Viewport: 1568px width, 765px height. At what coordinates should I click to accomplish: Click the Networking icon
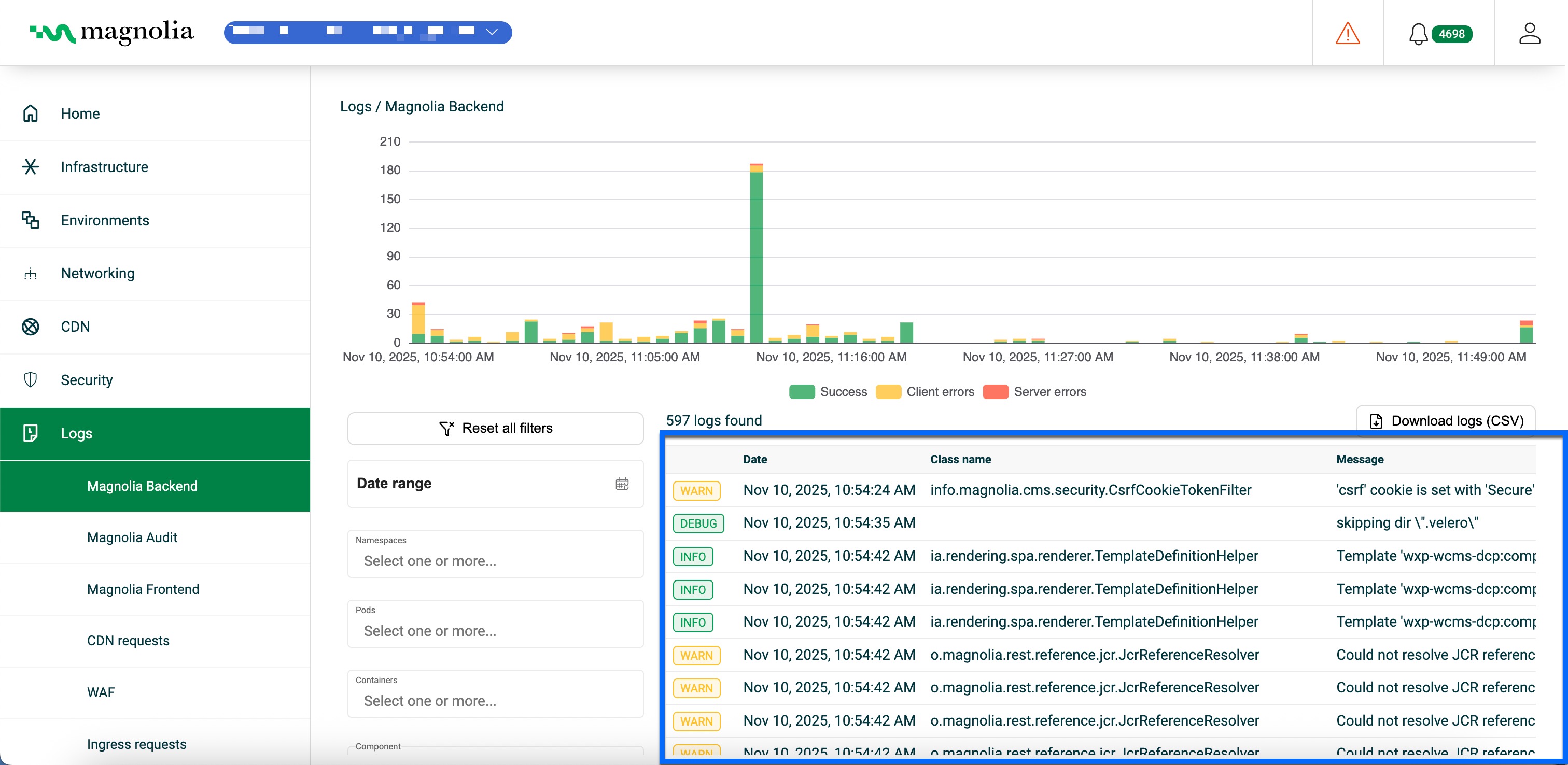pos(31,273)
